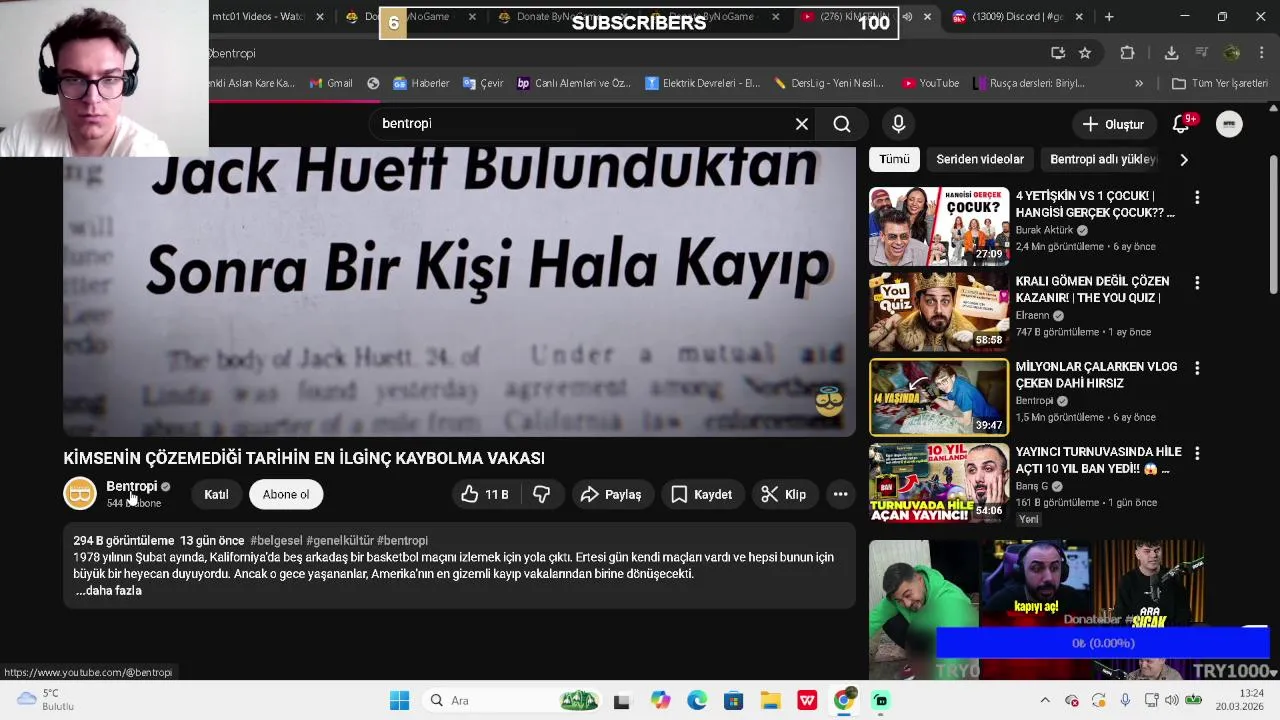This screenshot has height=720, width=1280.
Task: Open Chrome three-dot menu
Action: pos(1261,53)
